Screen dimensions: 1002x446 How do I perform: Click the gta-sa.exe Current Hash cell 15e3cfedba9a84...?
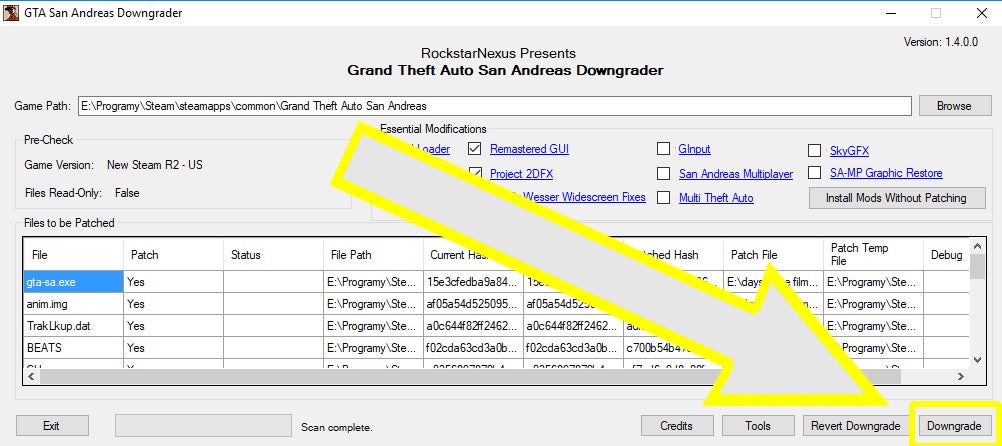[474, 282]
